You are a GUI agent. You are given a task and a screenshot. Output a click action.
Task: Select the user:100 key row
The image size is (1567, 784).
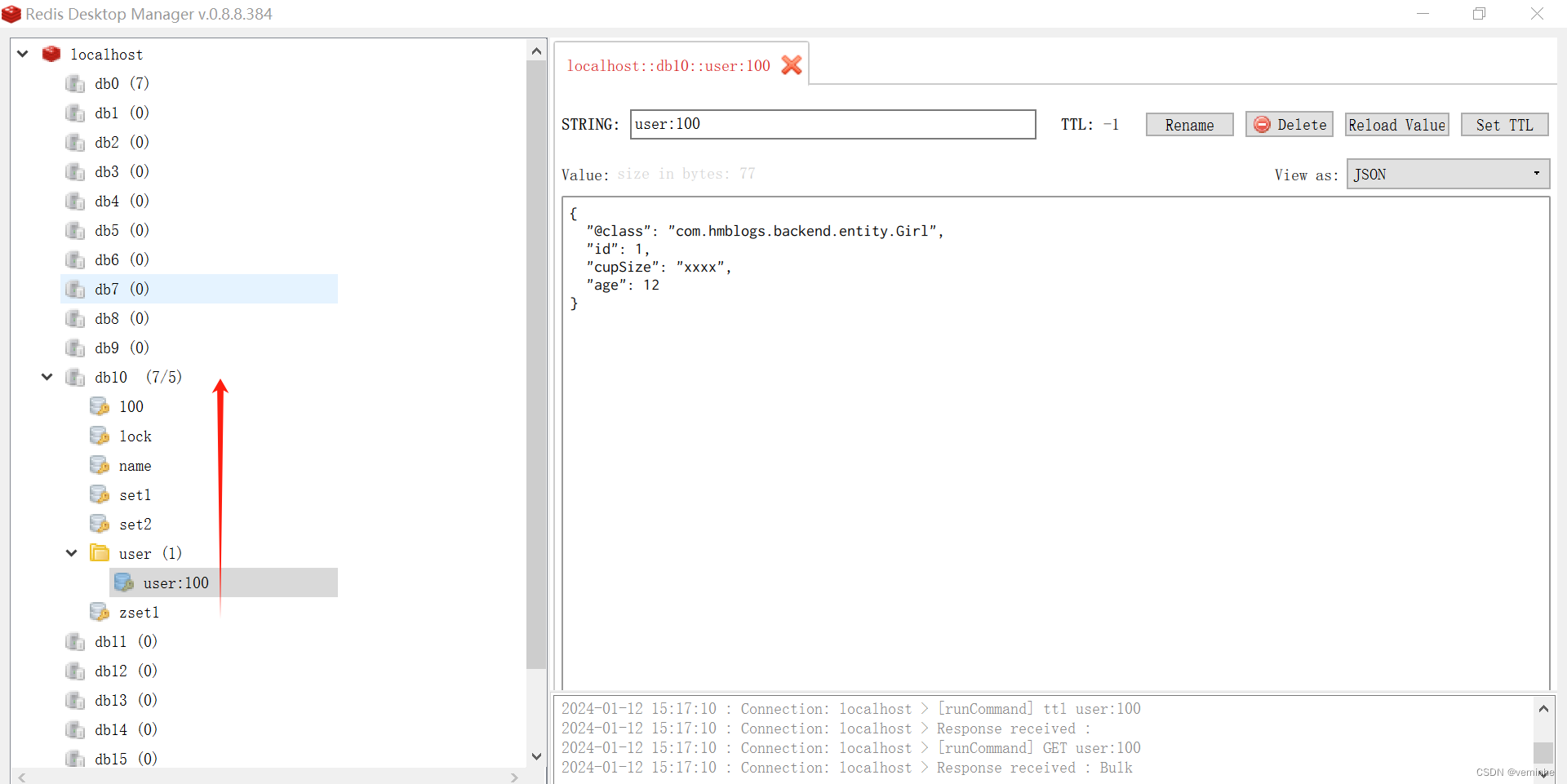[224, 582]
